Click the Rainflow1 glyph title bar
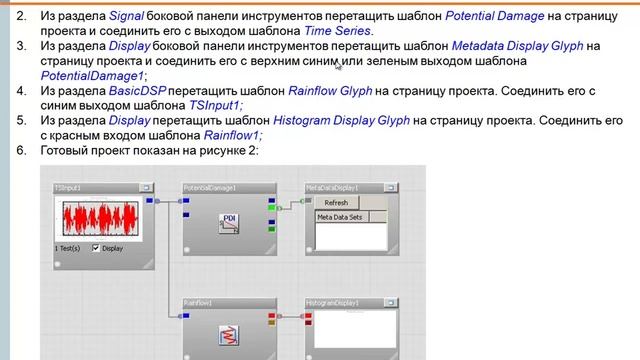 pyautogui.click(x=229, y=302)
